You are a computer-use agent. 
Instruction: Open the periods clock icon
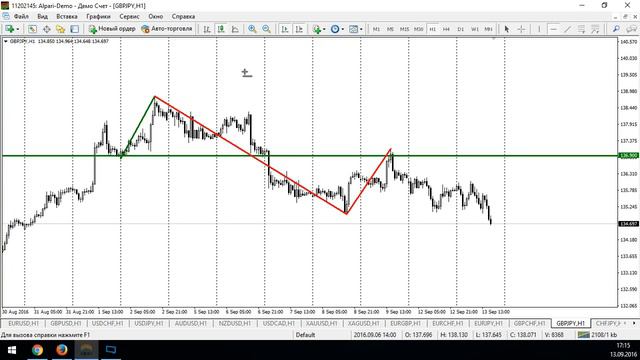(x=335, y=29)
